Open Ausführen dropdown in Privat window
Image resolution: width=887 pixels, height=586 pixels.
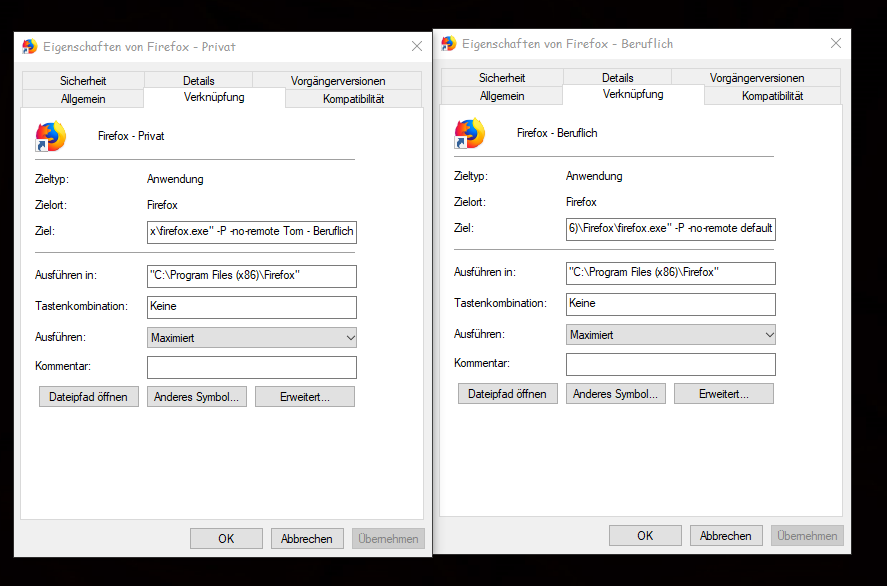point(252,338)
